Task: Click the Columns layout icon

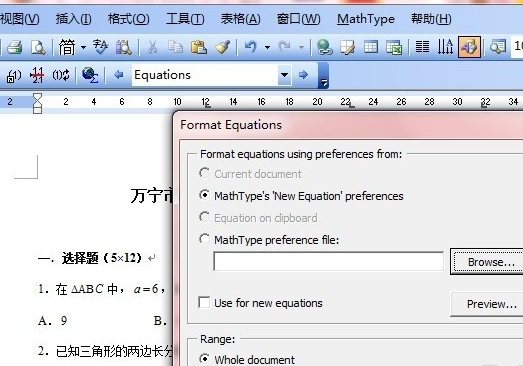Action: pyautogui.click(x=422, y=47)
